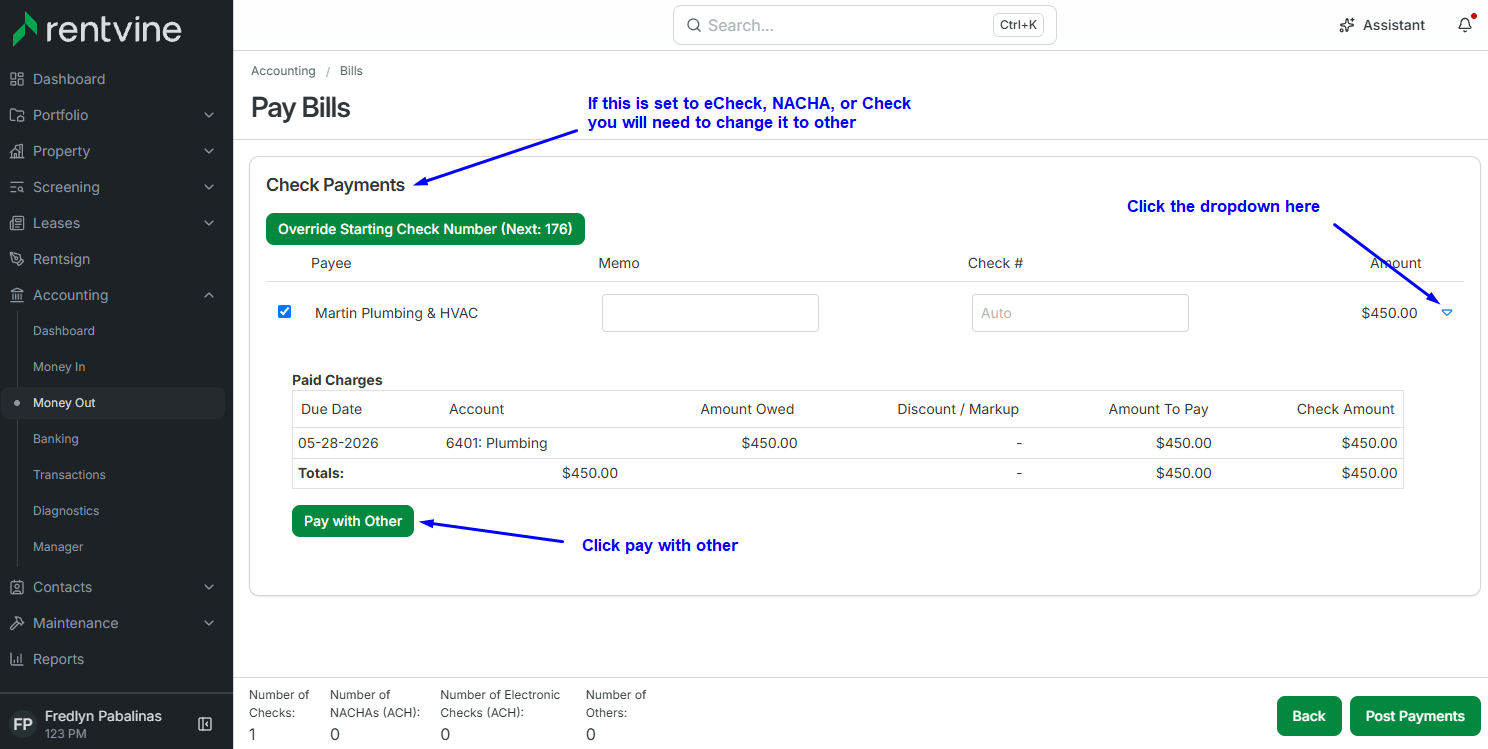Expand the Contacts menu chevron
The image size is (1488, 749).
pyautogui.click(x=209, y=587)
